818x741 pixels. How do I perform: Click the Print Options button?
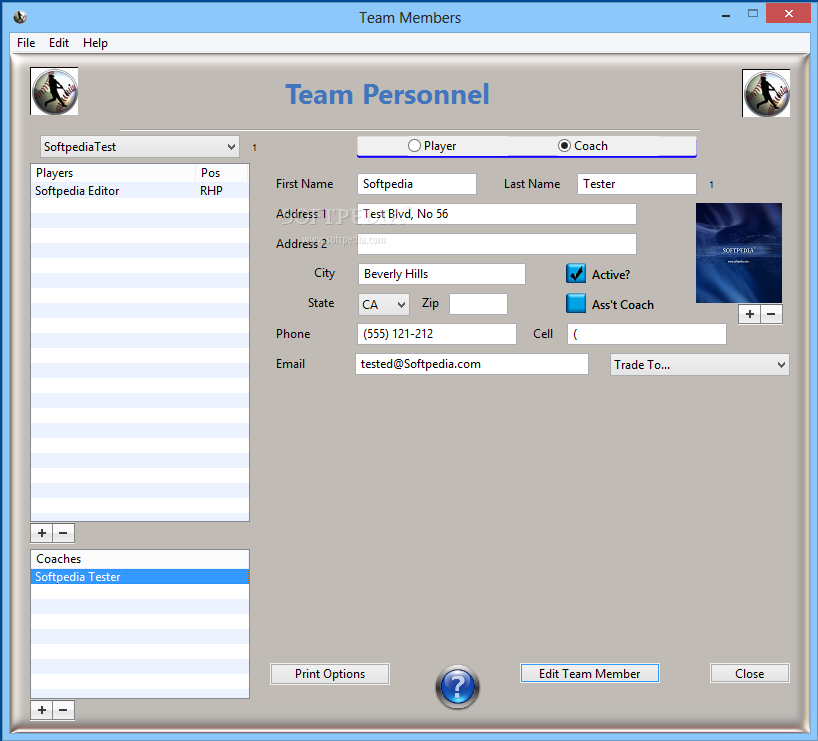330,674
